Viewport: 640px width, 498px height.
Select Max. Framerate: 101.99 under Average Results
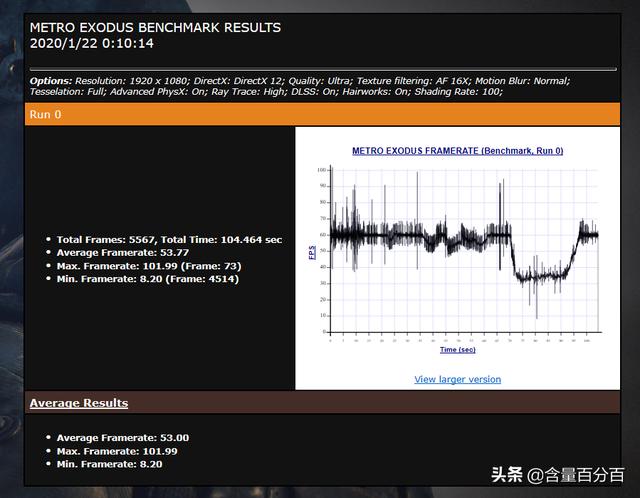[117, 451]
